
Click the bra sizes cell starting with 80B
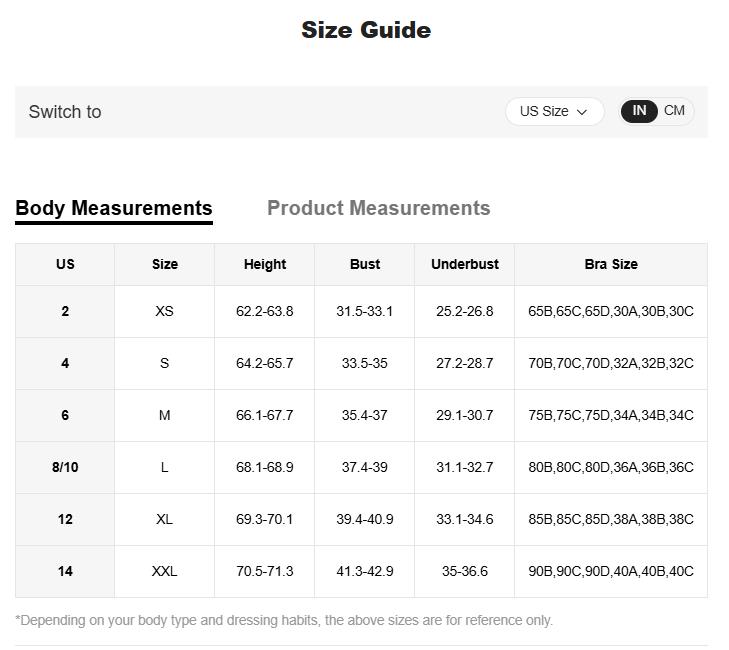(610, 467)
